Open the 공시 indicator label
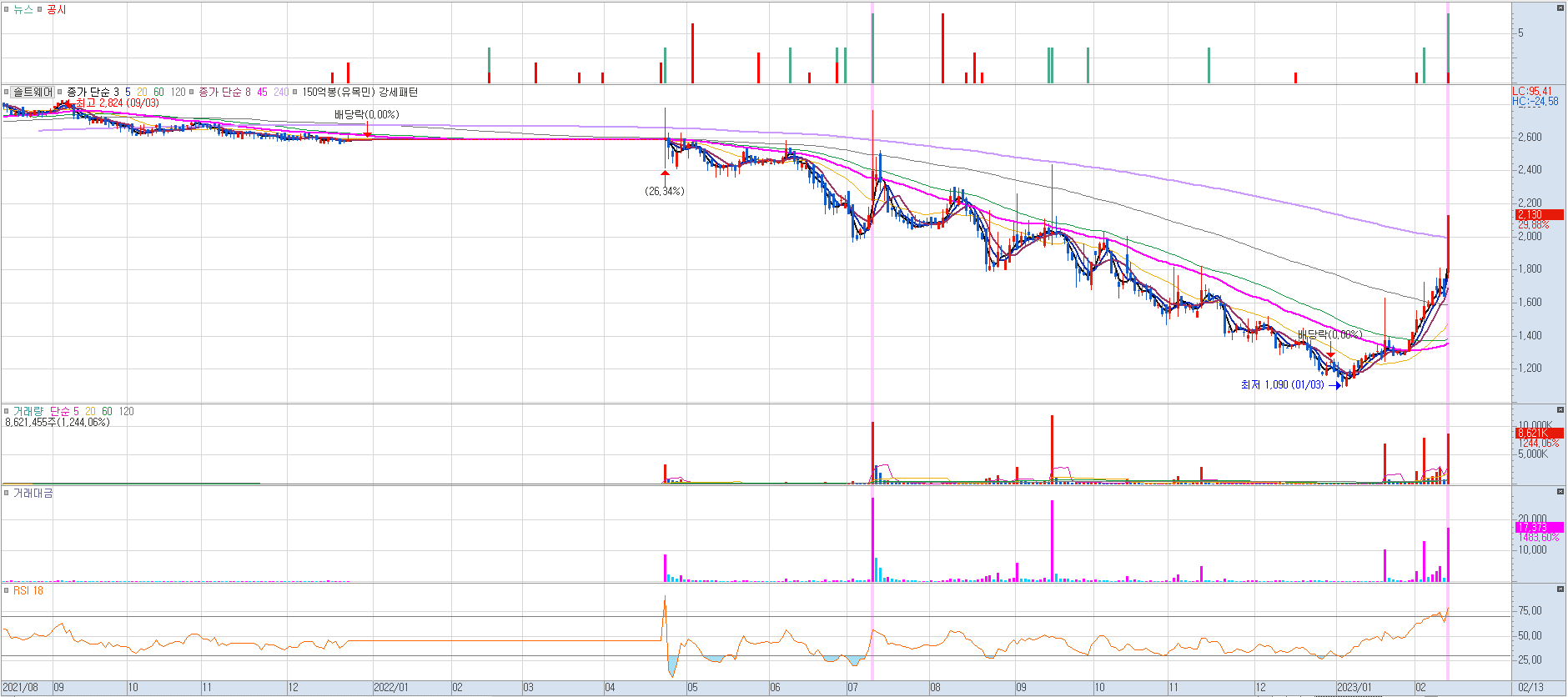This screenshot has height=697, width=1568. tap(57, 9)
